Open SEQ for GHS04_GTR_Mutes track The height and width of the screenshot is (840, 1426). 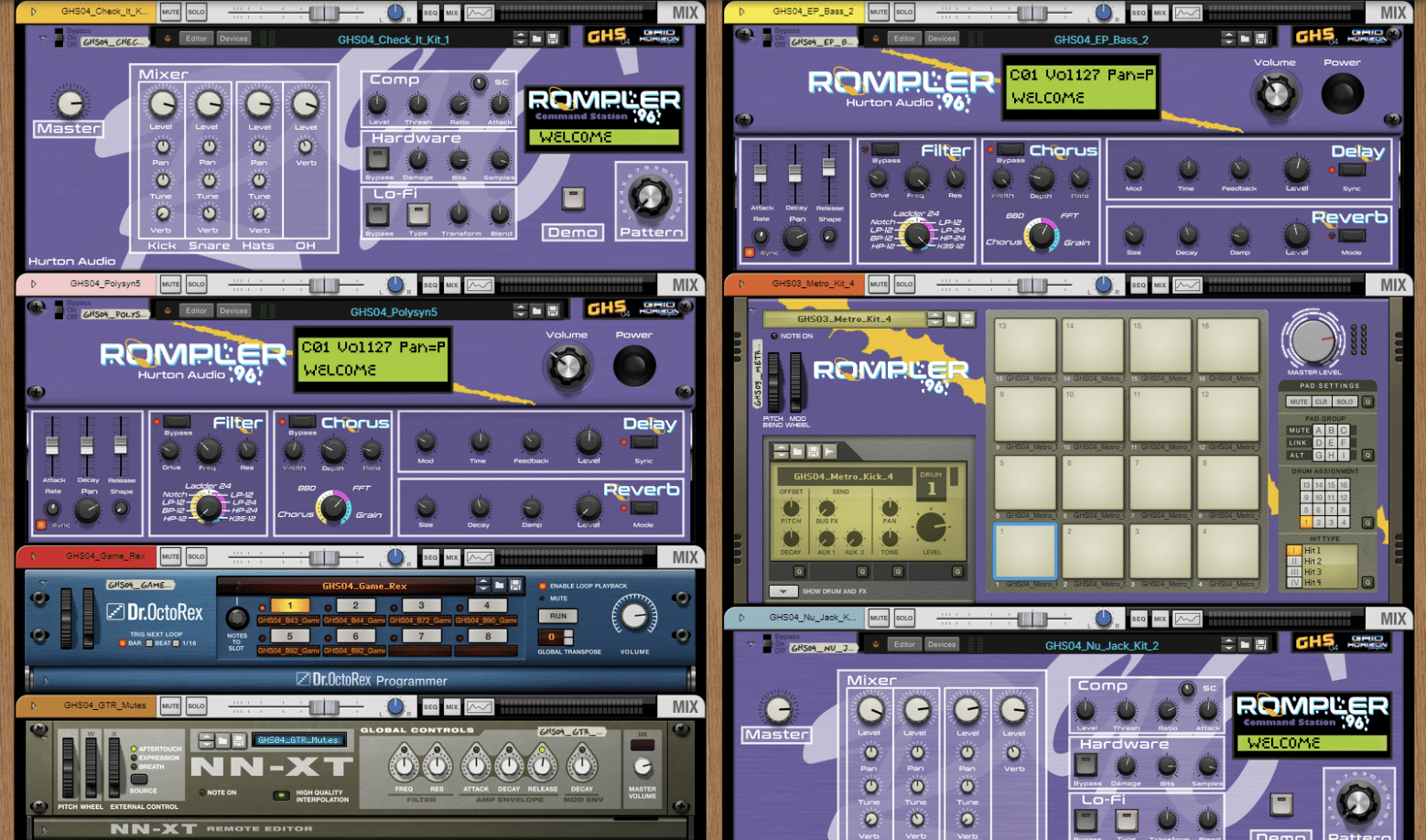430,706
